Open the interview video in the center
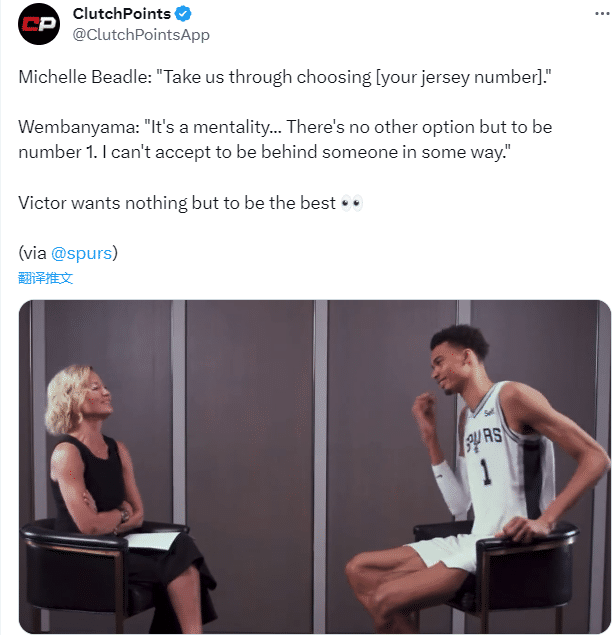The height and width of the screenshot is (635, 614). click(315, 467)
